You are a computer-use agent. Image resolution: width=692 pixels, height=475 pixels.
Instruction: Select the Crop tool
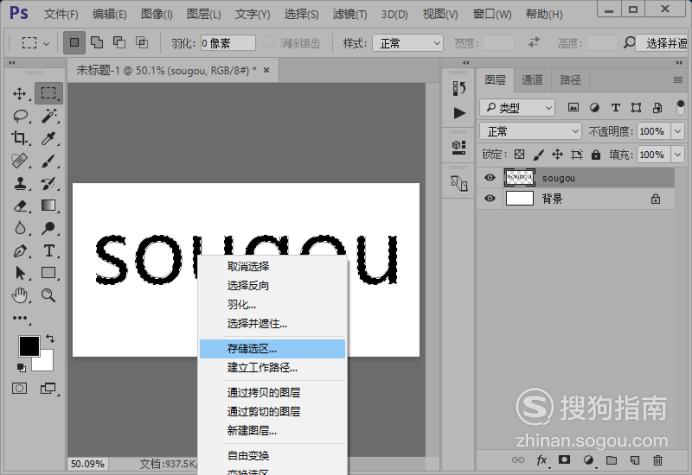tap(19, 138)
